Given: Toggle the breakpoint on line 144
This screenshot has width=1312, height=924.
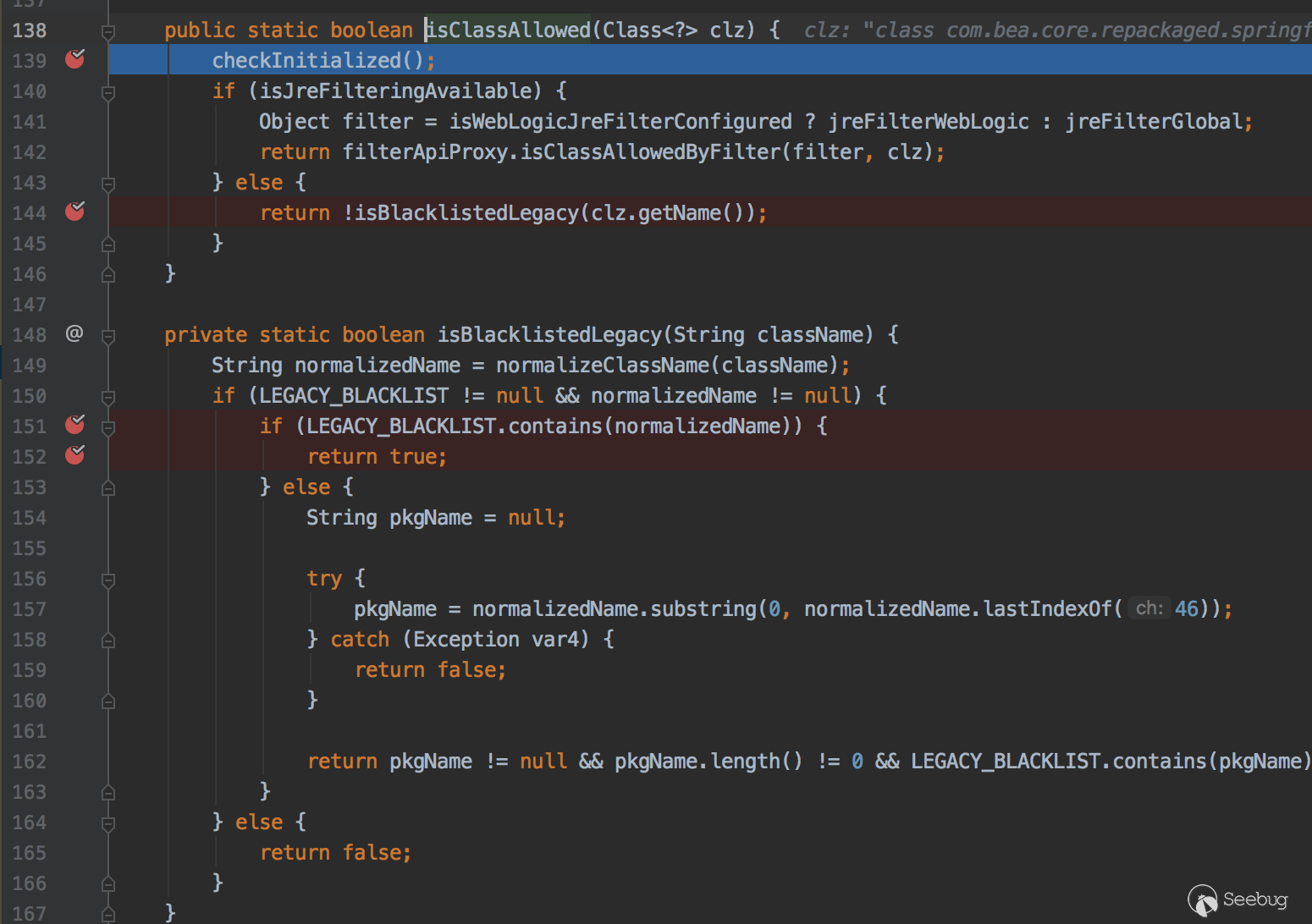Looking at the screenshot, I should pyautogui.click(x=75, y=212).
